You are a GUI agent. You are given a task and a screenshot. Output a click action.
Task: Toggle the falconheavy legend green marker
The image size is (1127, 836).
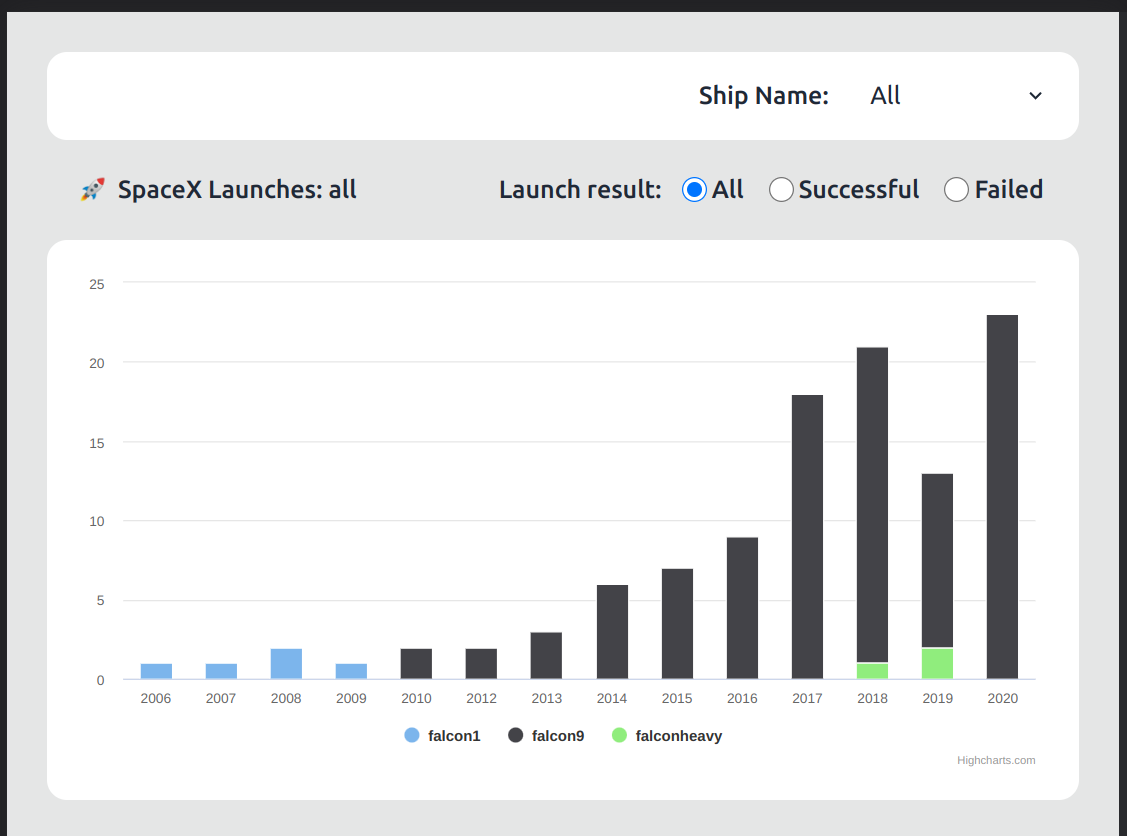point(619,735)
